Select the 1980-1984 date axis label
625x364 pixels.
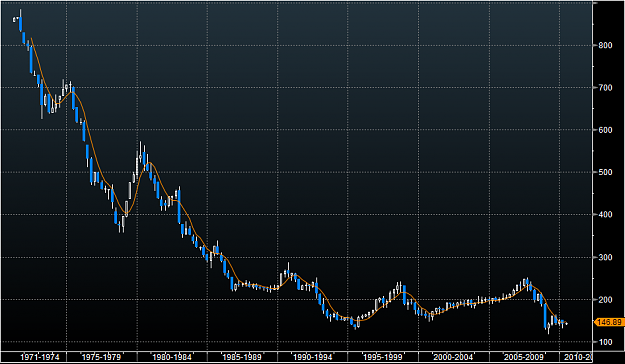(172, 357)
